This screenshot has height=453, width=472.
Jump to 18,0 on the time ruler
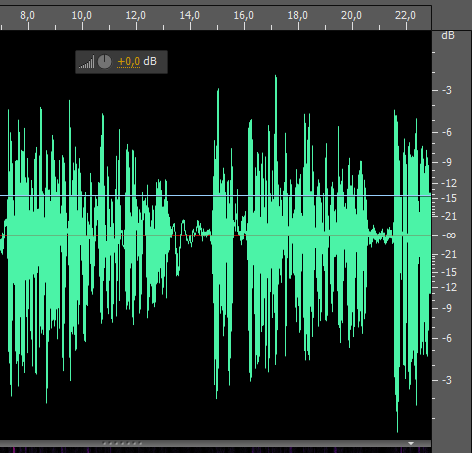pyautogui.click(x=298, y=15)
